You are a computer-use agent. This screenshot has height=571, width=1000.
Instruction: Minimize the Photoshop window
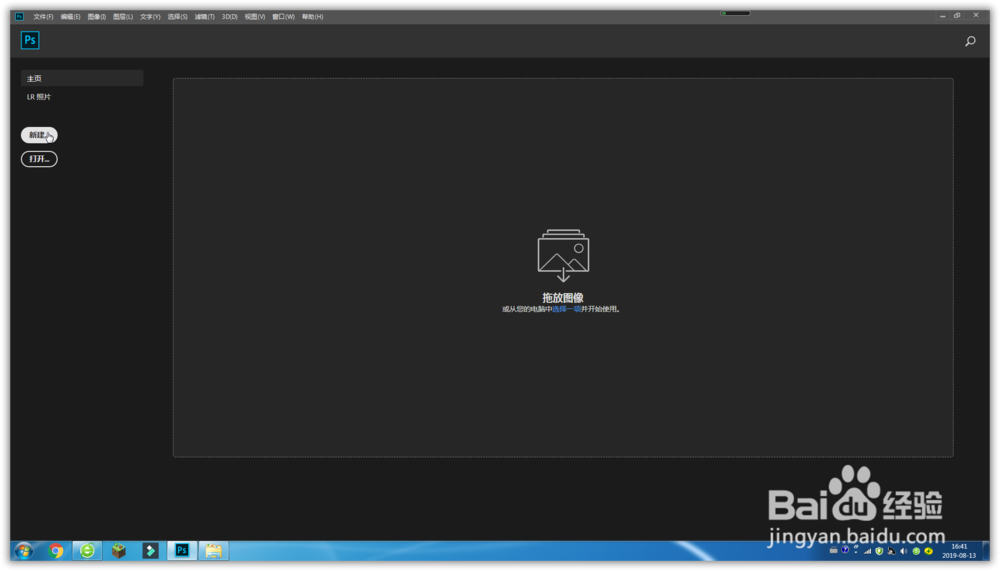942,15
